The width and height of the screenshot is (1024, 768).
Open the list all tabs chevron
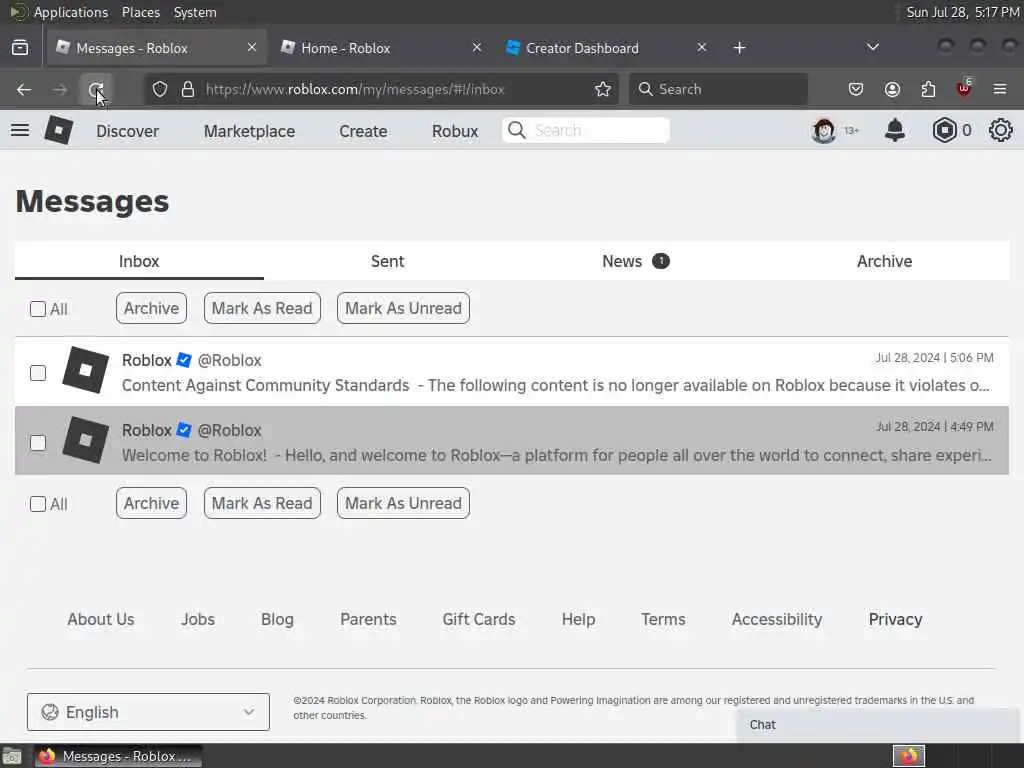pos(872,48)
